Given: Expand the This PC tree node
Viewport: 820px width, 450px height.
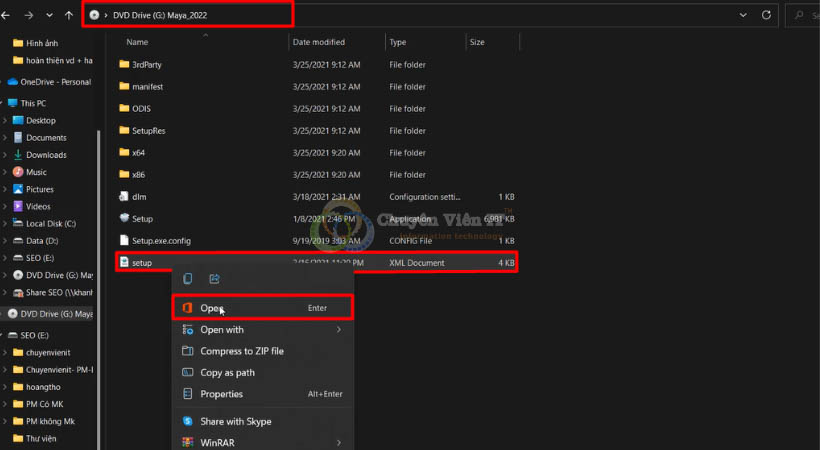Looking at the screenshot, I should pos(6,103).
